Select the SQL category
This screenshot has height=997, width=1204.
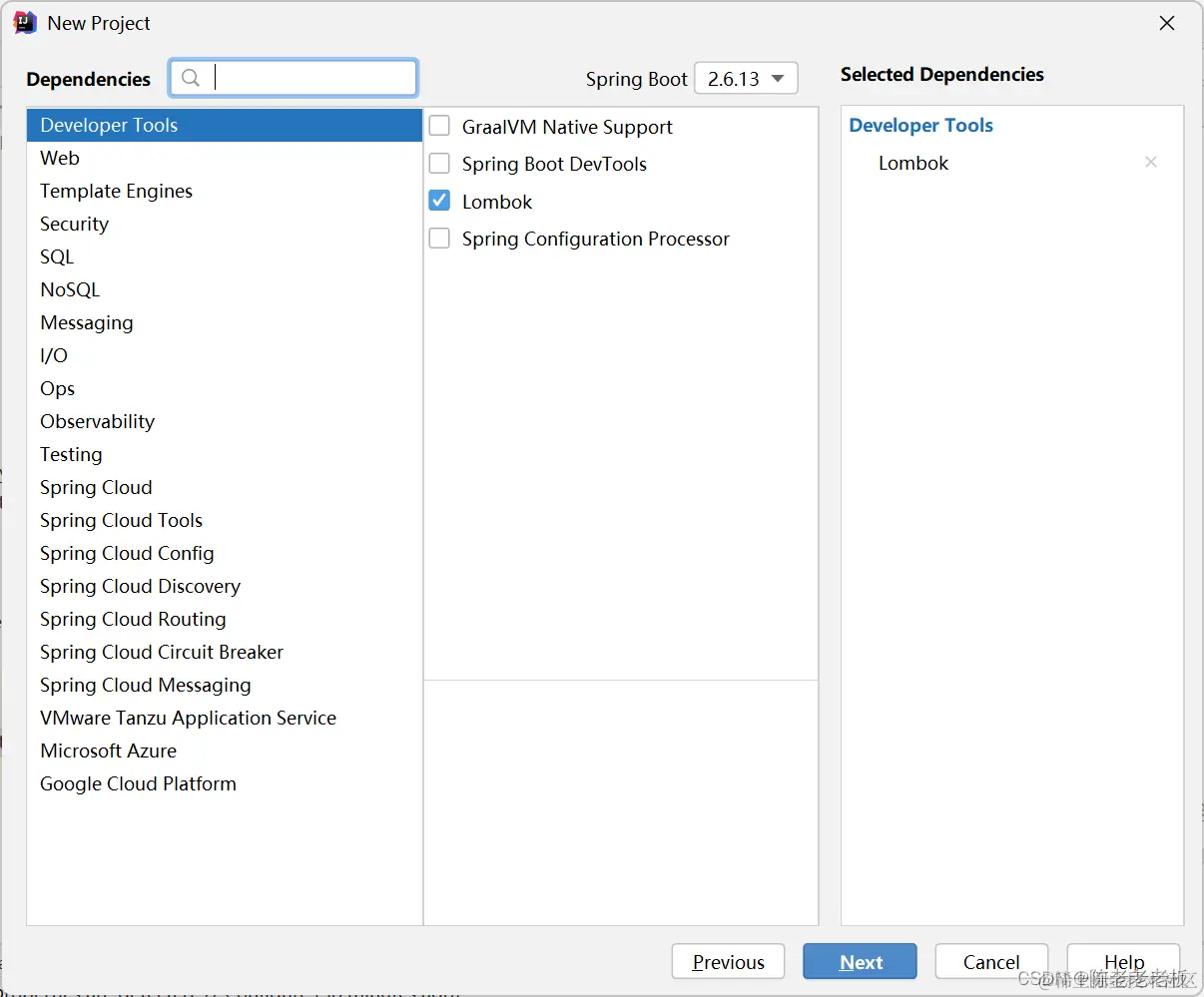tap(225, 256)
